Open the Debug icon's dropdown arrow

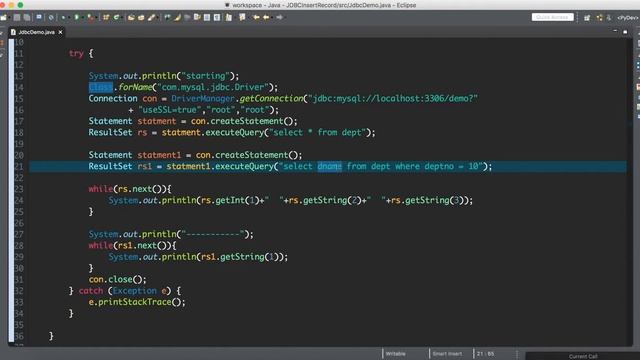coord(69,18)
